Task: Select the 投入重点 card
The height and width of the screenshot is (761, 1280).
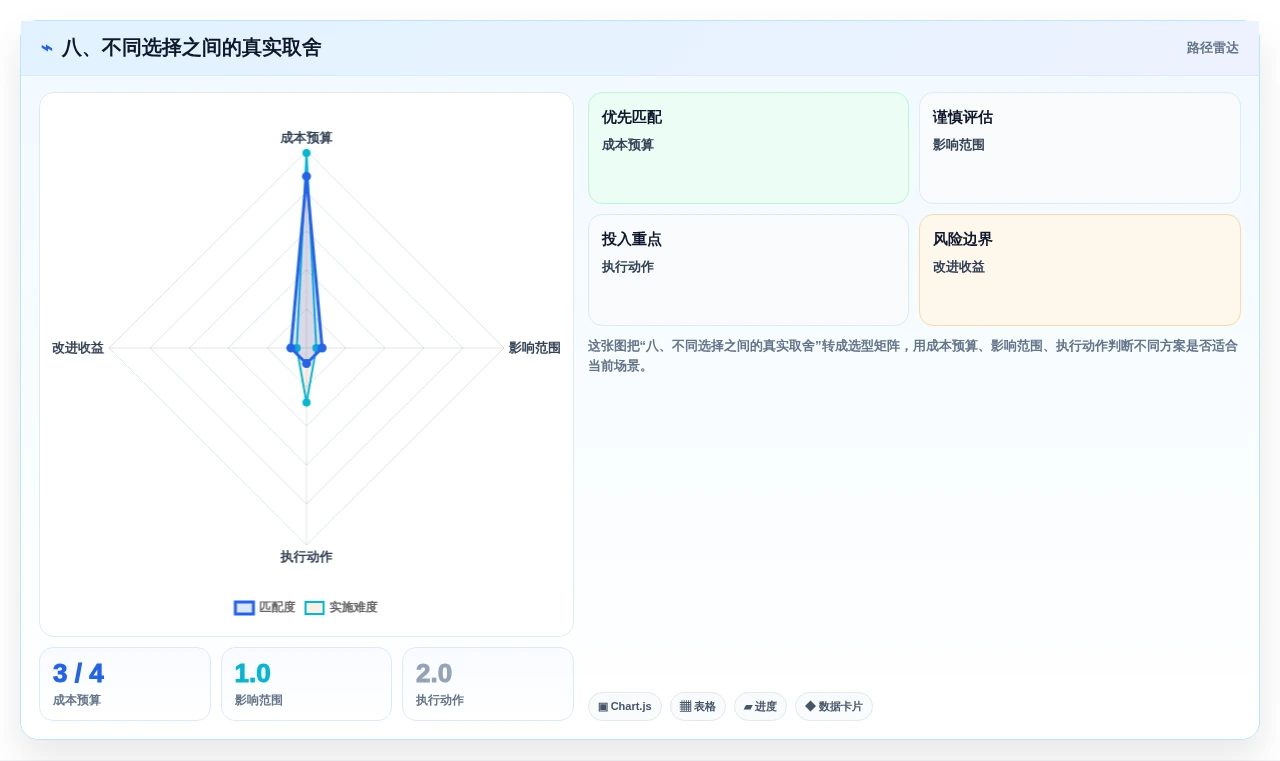Action: tap(748, 270)
